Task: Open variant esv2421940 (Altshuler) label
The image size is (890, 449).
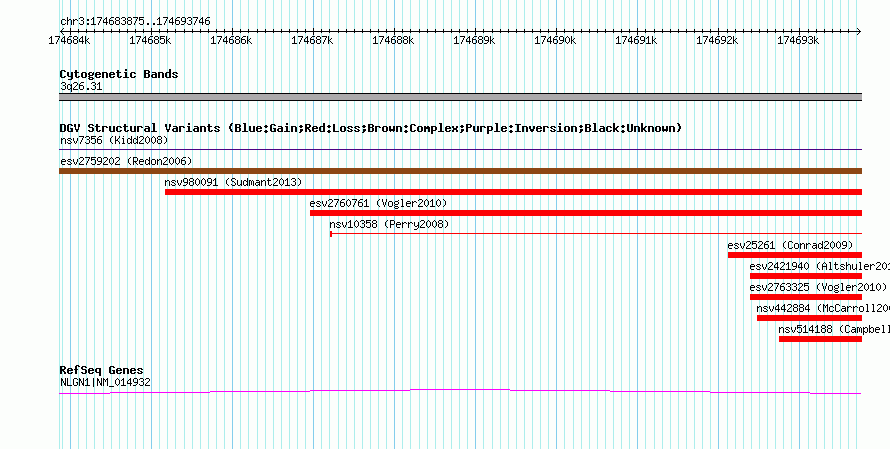Action: click(820, 266)
